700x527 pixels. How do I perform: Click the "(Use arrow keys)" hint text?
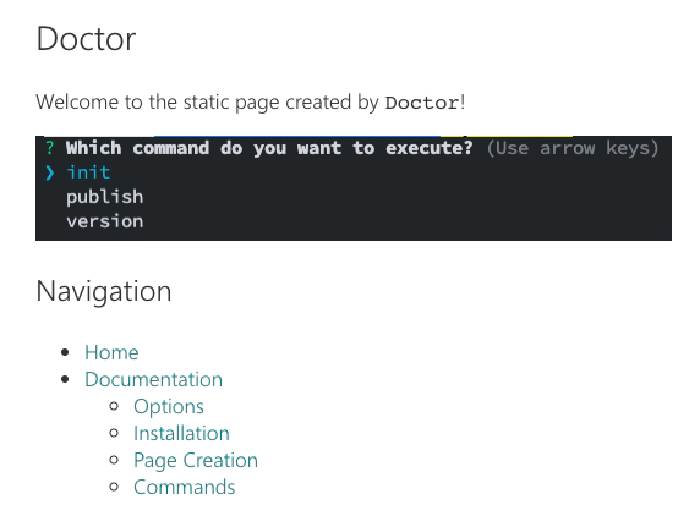point(572,148)
